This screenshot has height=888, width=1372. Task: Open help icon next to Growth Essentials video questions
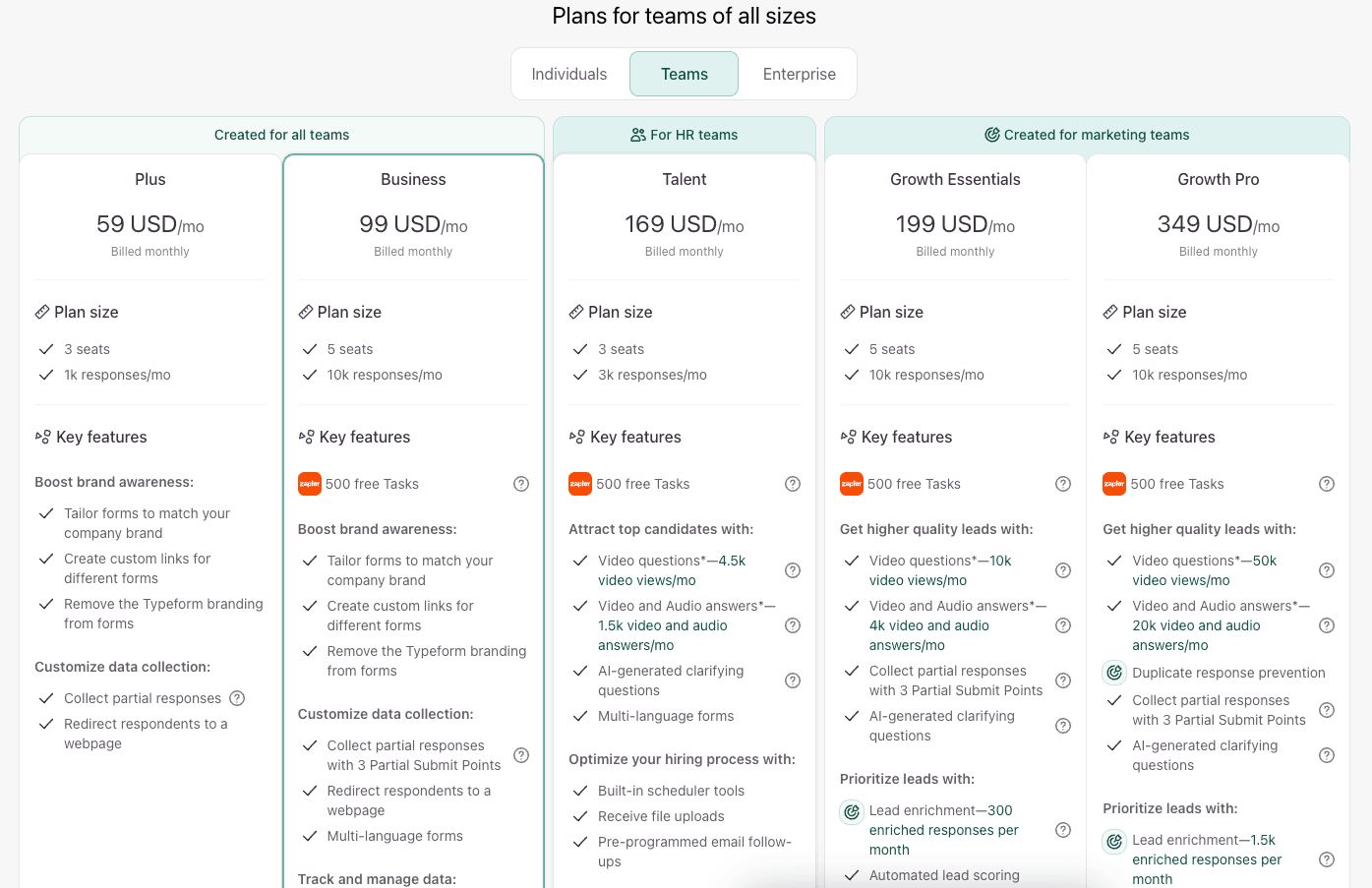click(1063, 570)
